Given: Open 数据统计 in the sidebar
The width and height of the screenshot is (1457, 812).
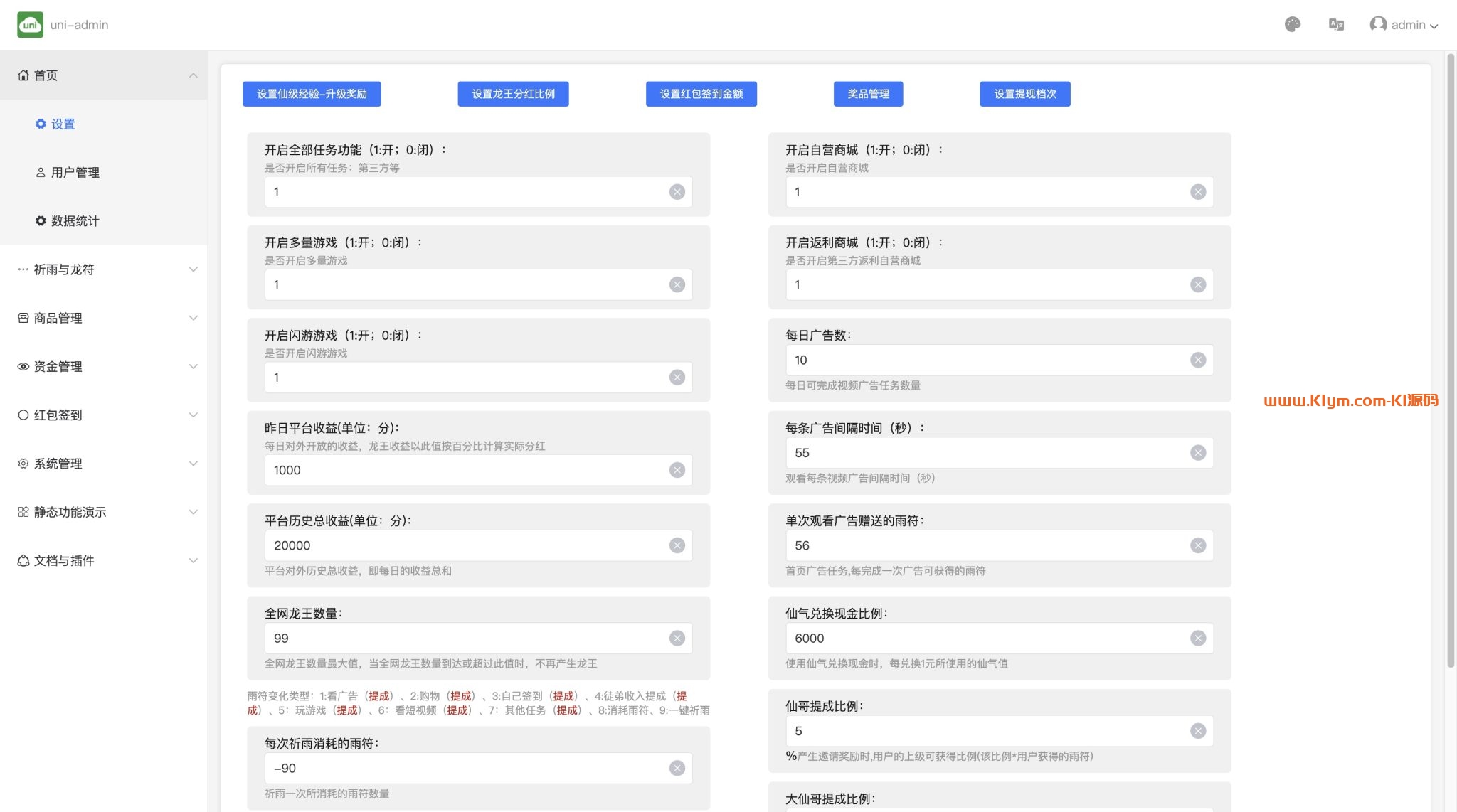Looking at the screenshot, I should click(75, 221).
